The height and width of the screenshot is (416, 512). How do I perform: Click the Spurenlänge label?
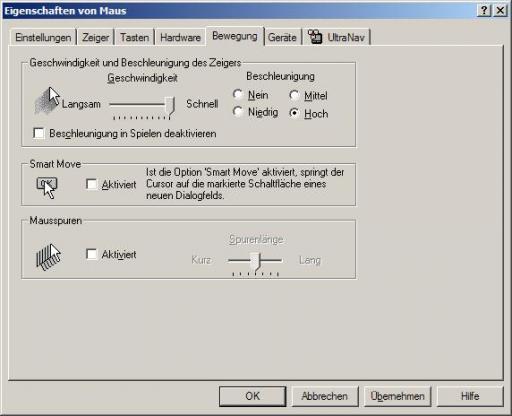point(256,239)
